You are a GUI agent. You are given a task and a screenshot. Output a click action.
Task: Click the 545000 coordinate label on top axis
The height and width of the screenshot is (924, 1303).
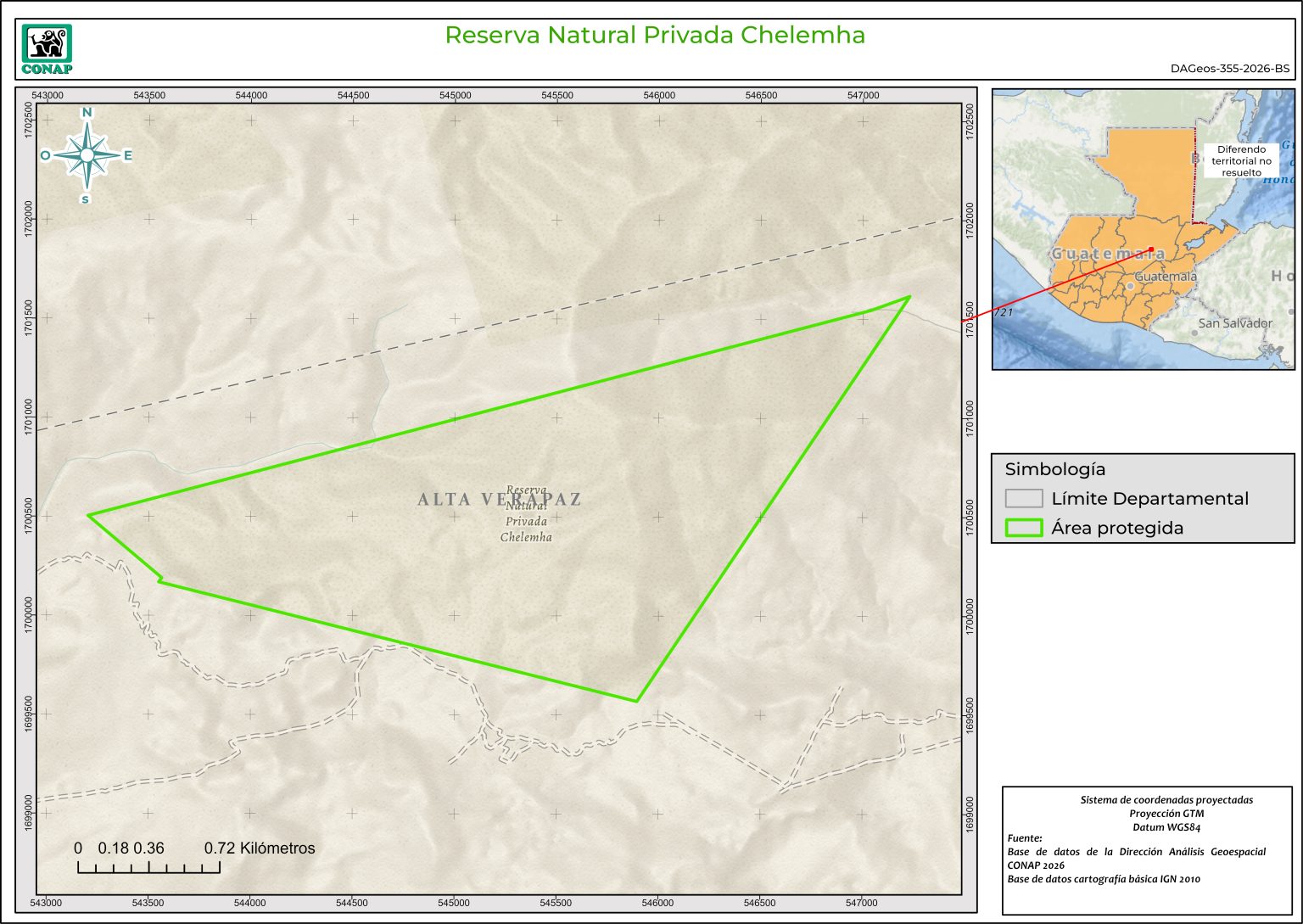click(455, 96)
